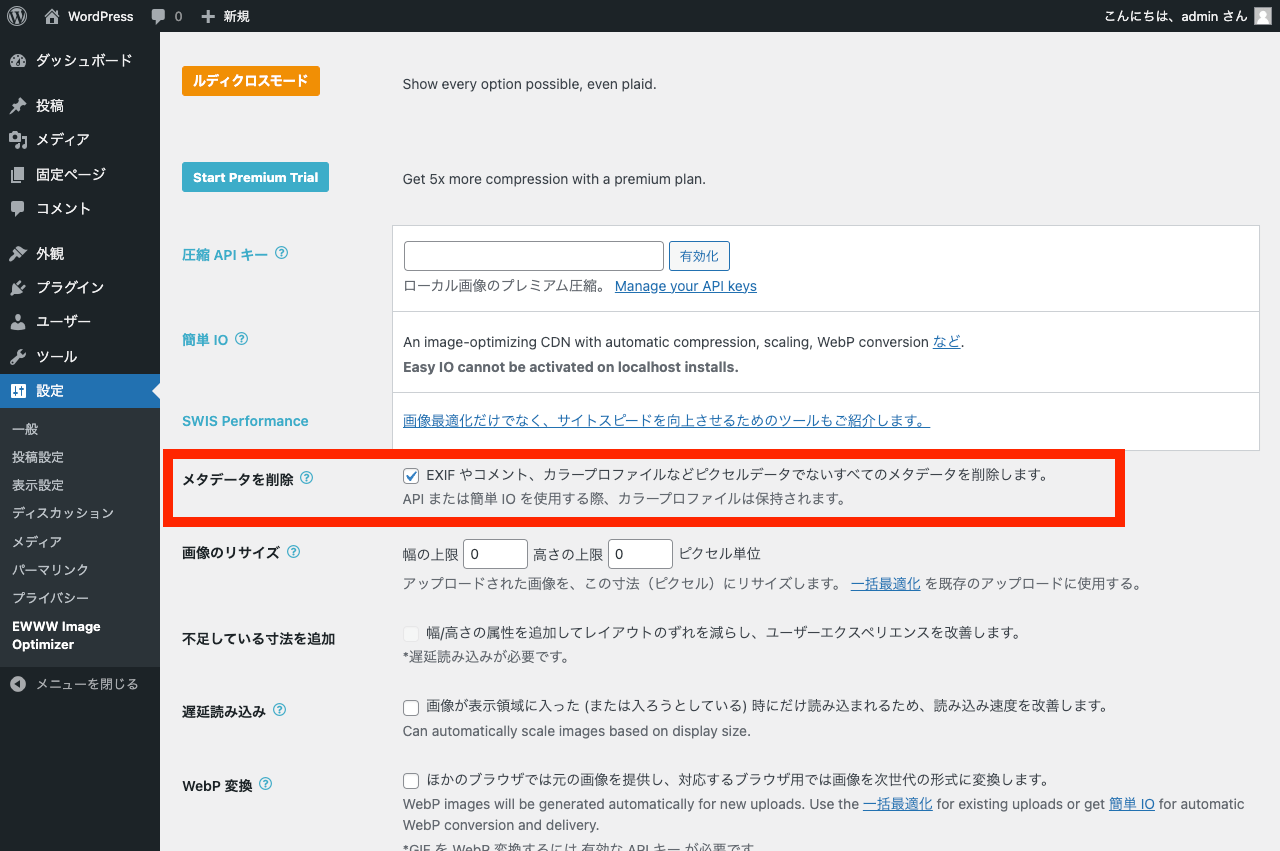This screenshot has height=851, width=1280.
Task: Open help icon for 簡単 IO
Action: pos(241,339)
